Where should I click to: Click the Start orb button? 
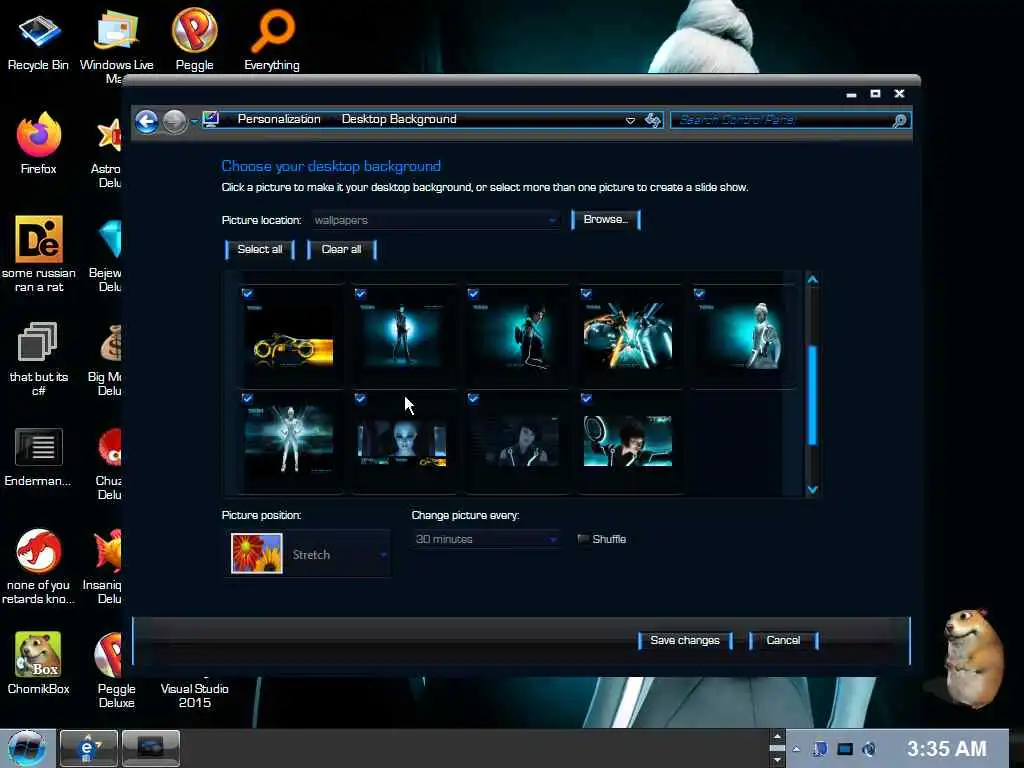click(26, 748)
